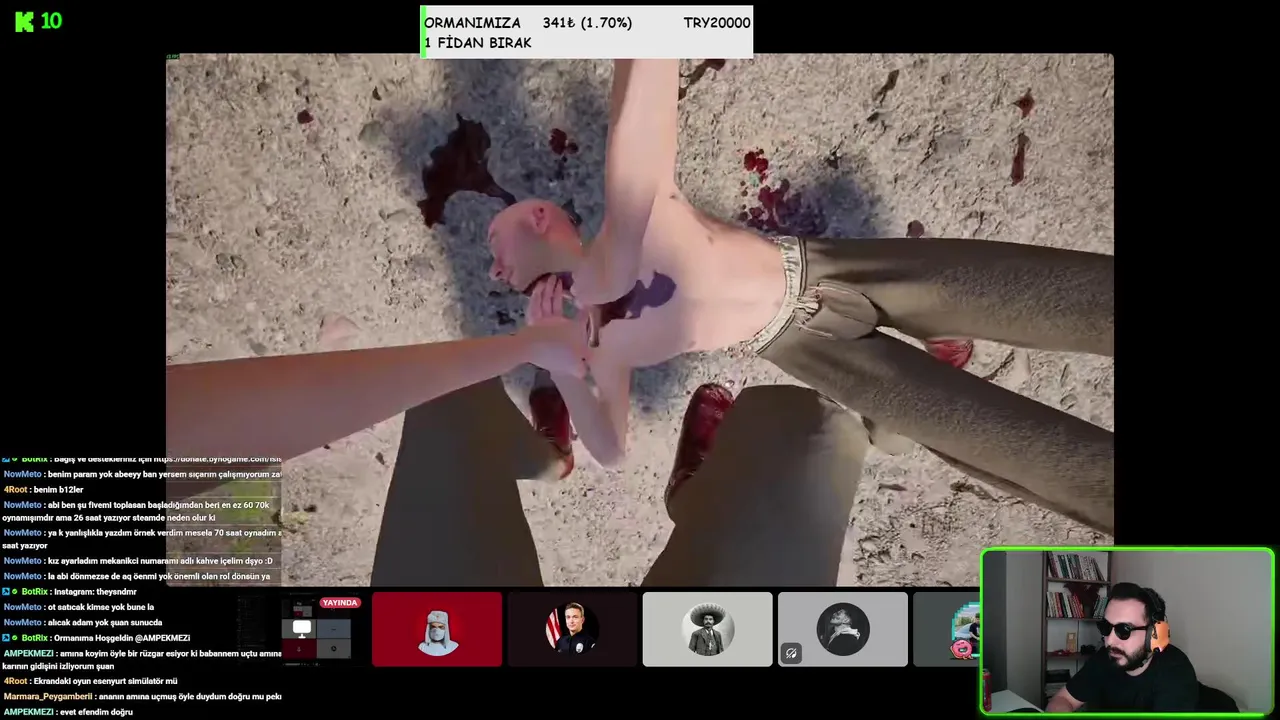Select the police officer avatar tile
The width and height of the screenshot is (1280, 720).
point(572,629)
